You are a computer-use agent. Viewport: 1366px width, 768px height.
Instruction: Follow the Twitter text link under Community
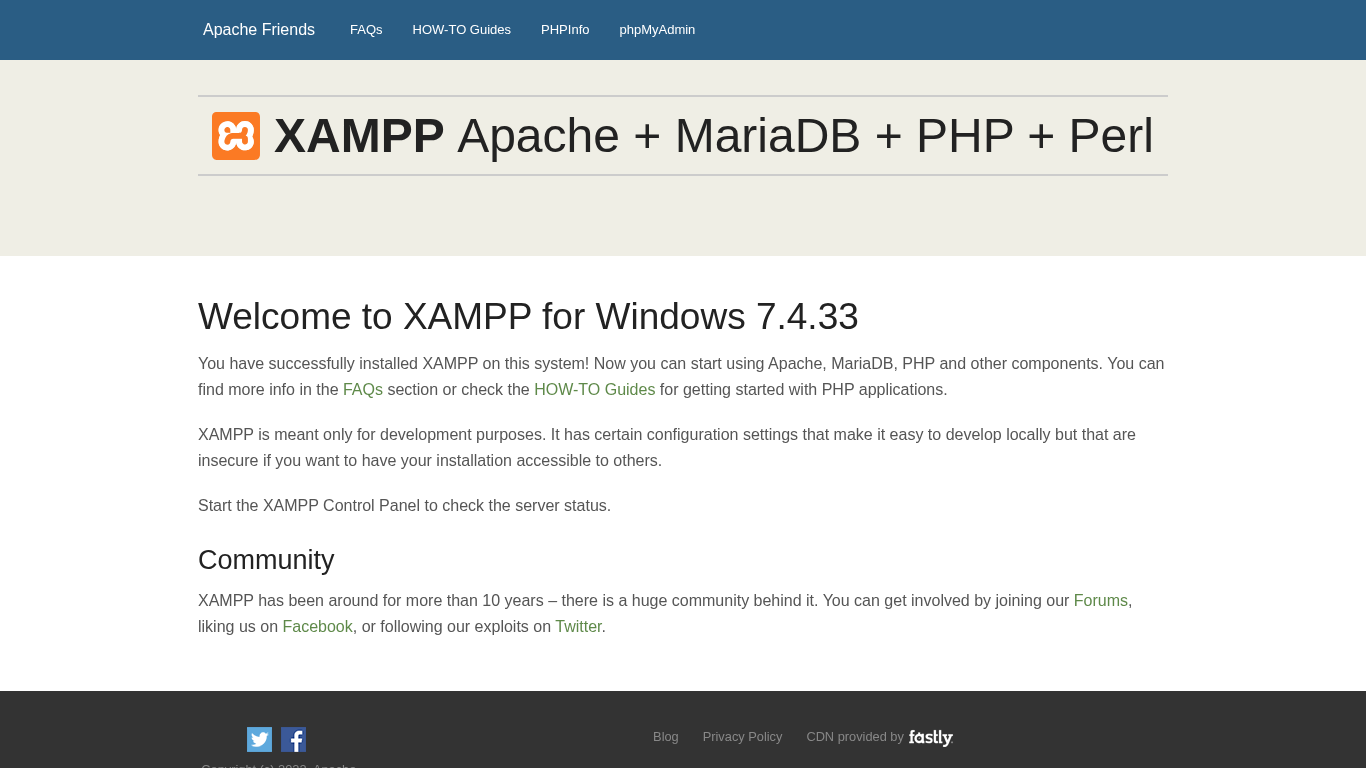pyautogui.click(x=578, y=627)
